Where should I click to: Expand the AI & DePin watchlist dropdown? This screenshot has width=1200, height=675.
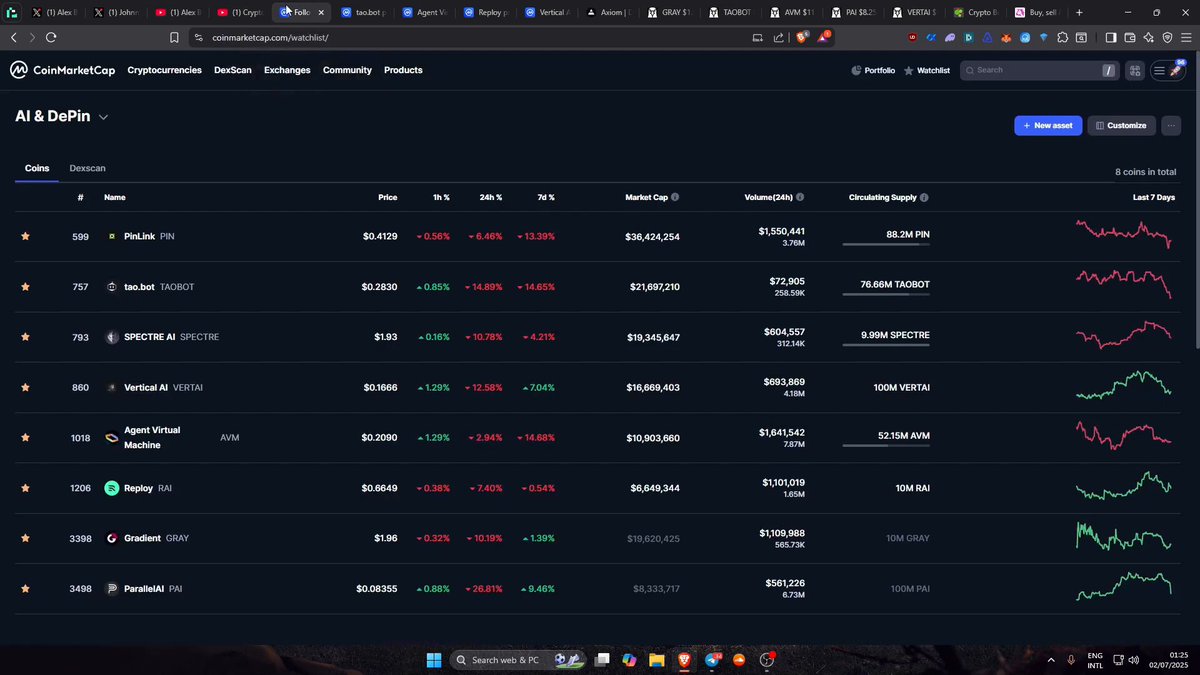coord(103,117)
